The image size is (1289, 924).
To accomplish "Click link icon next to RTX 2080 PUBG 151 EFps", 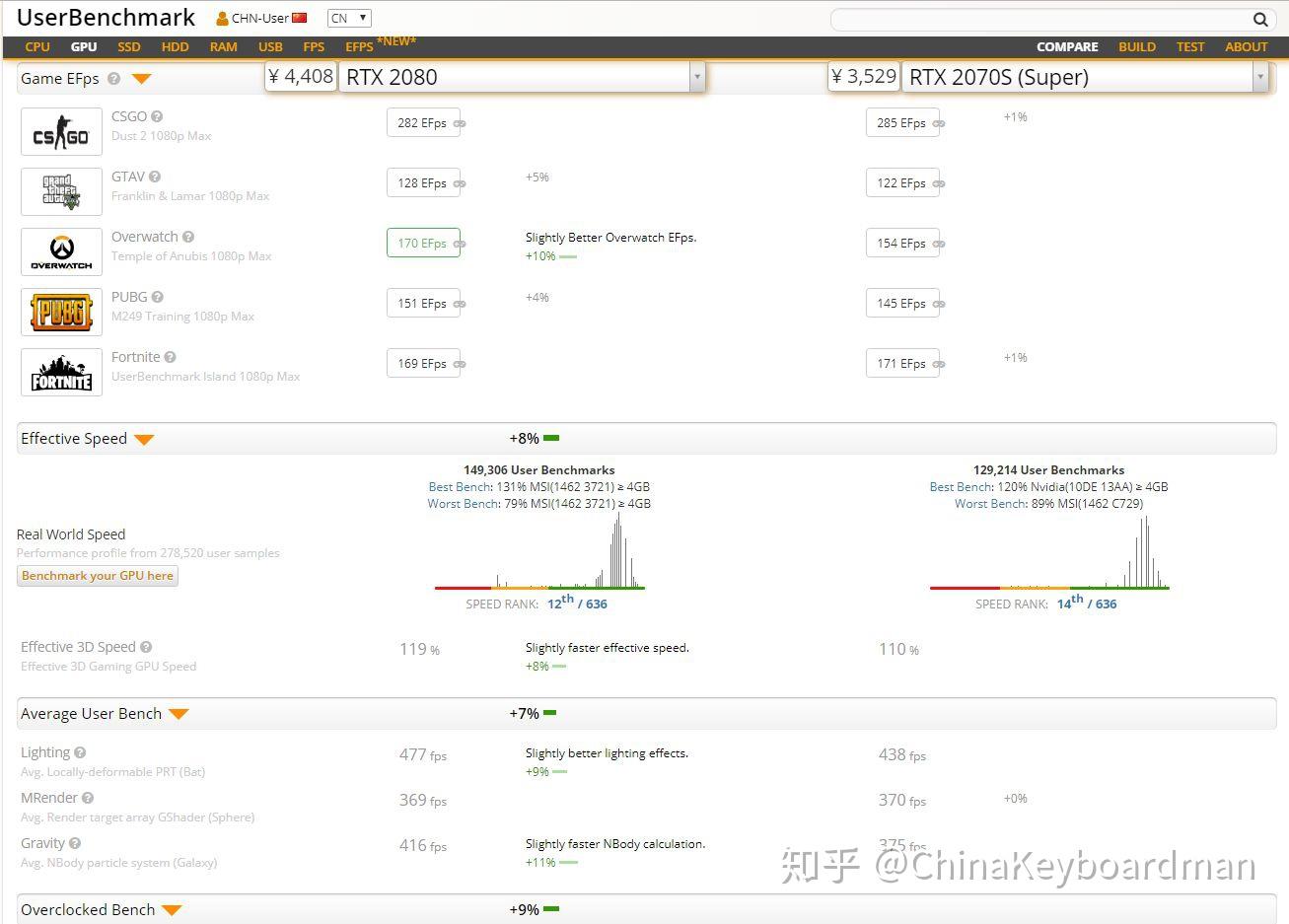I will click(x=460, y=305).
